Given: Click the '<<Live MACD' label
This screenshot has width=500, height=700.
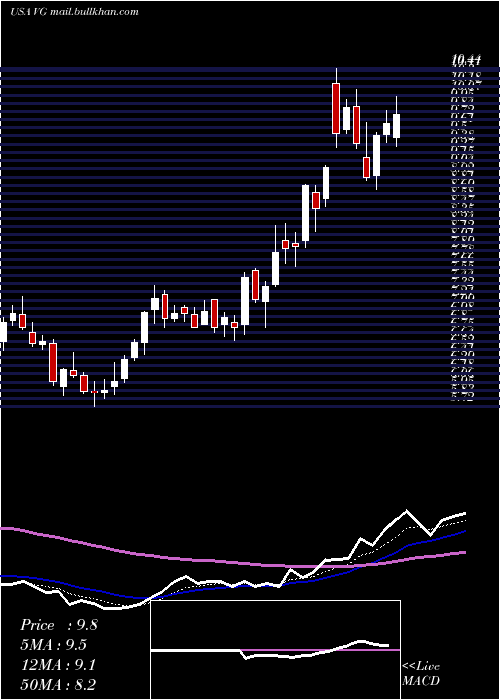Looking at the screenshot, I should click(421, 674).
